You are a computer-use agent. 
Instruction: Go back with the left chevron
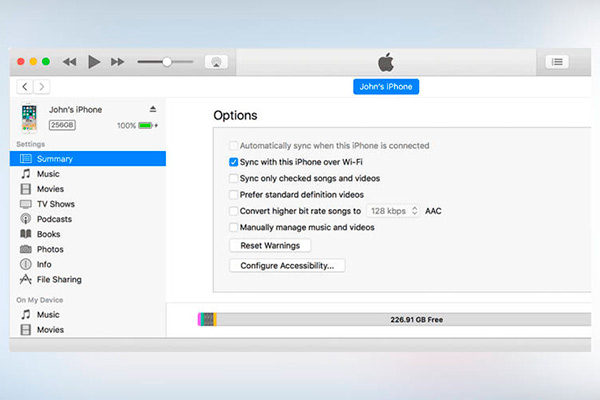tap(25, 87)
